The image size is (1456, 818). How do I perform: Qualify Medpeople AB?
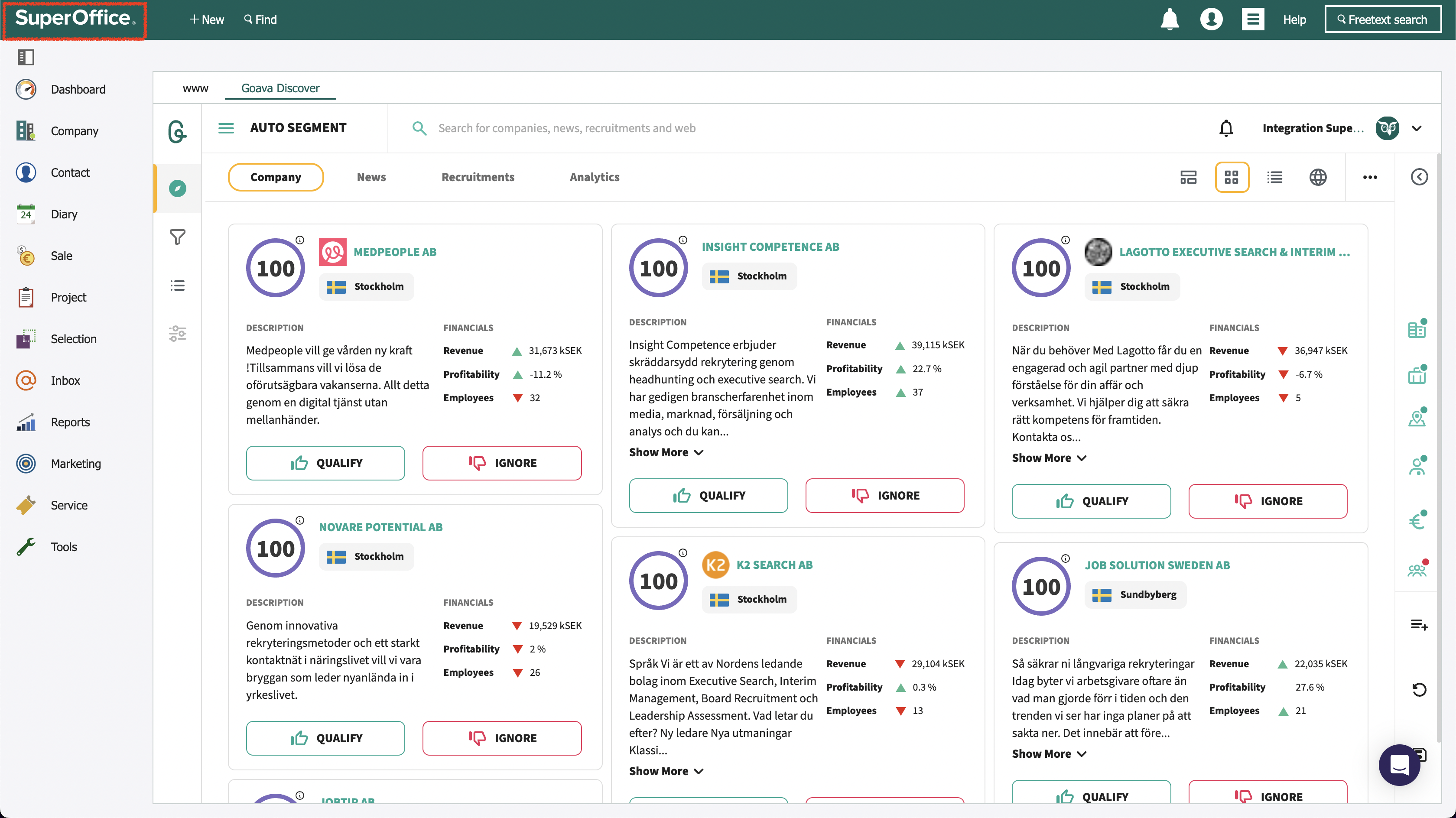(325, 463)
